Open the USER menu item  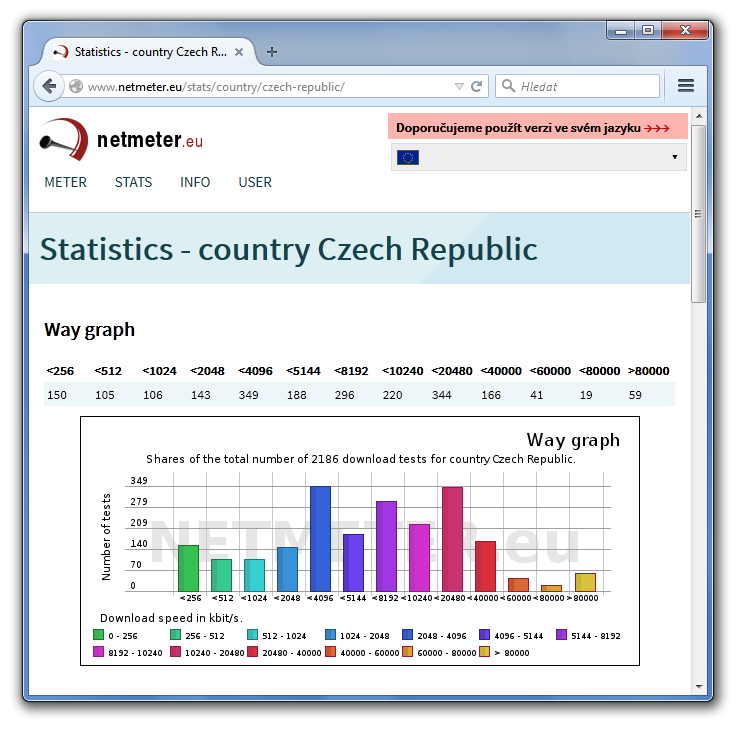255,182
